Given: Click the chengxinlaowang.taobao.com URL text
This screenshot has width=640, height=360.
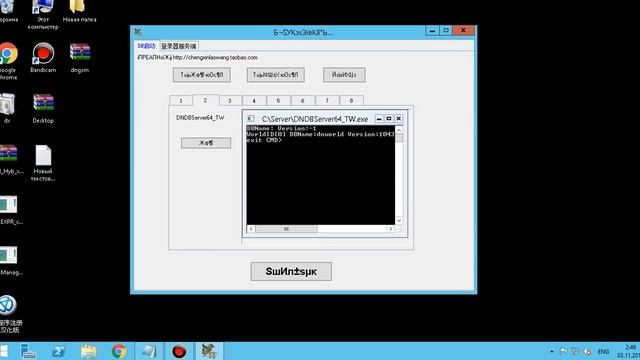Looking at the screenshot, I should [x=215, y=58].
